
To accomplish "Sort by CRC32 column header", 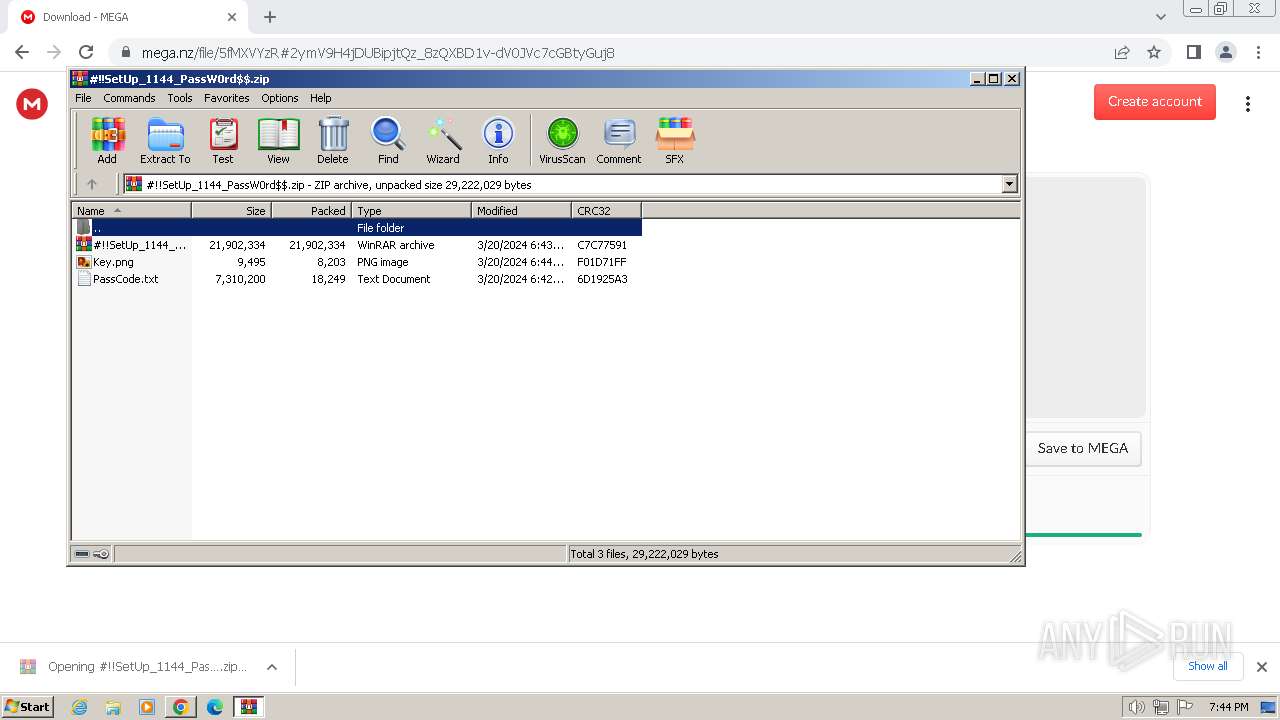I will pos(606,210).
